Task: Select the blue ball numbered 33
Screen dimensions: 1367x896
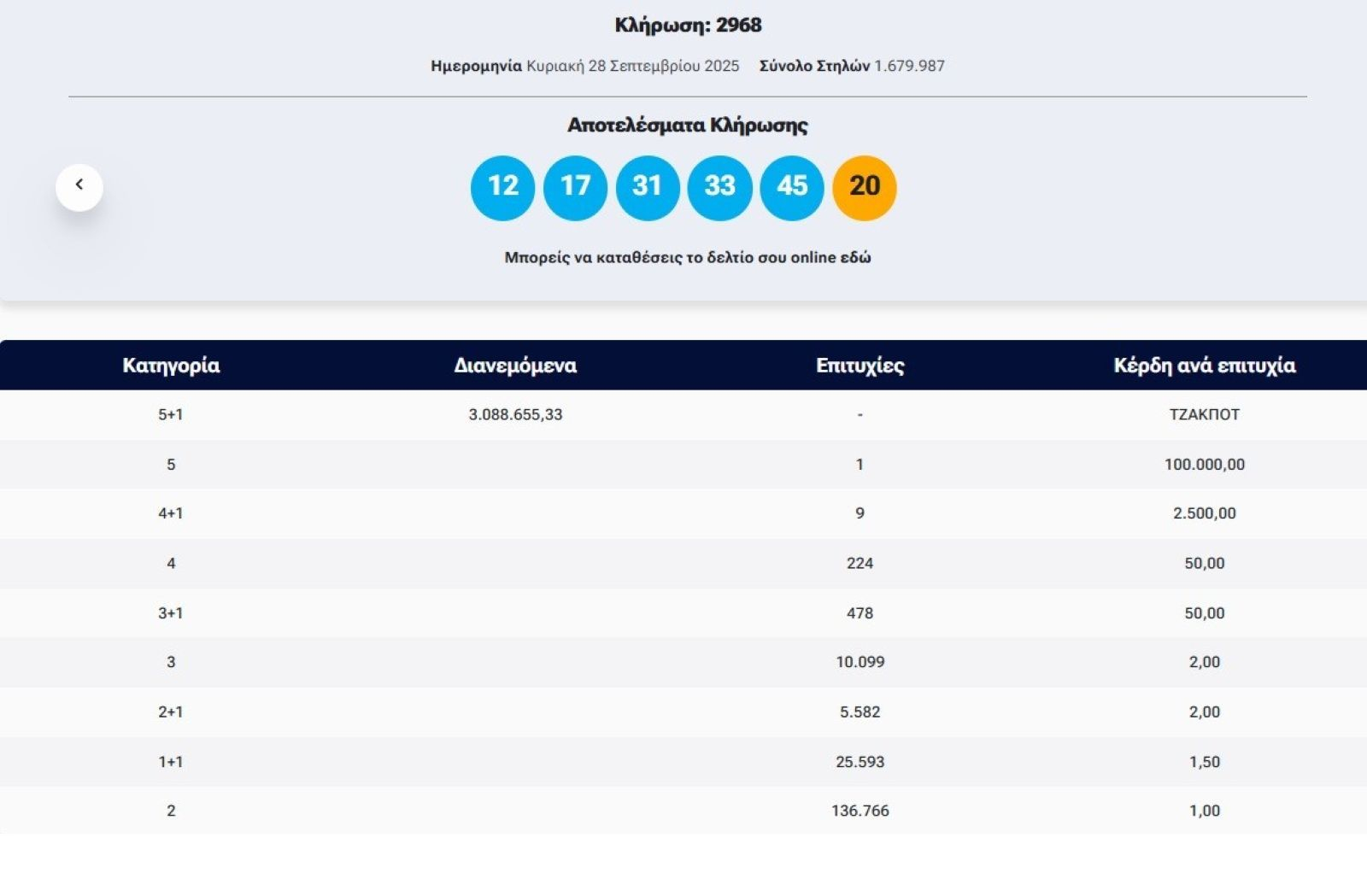Action: (719, 187)
